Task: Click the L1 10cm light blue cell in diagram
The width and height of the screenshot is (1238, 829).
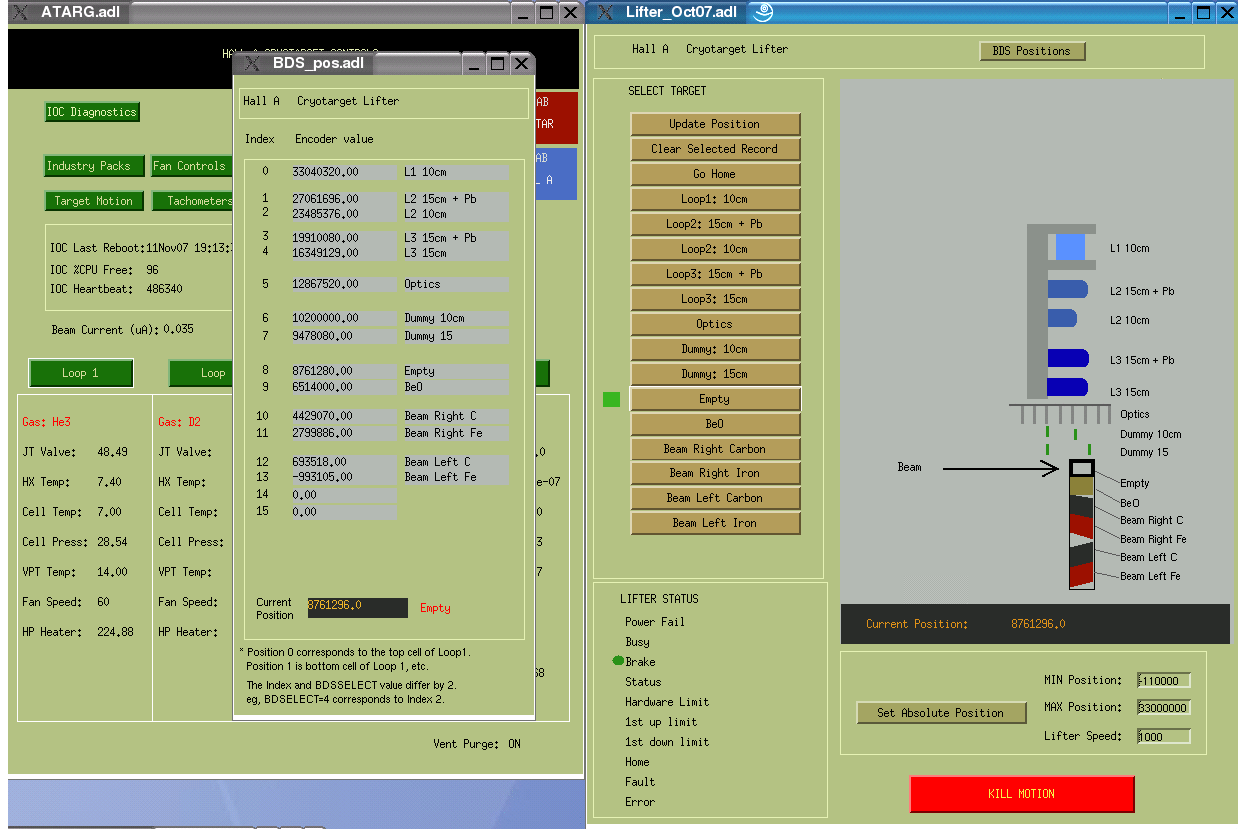Action: (1070, 247)
